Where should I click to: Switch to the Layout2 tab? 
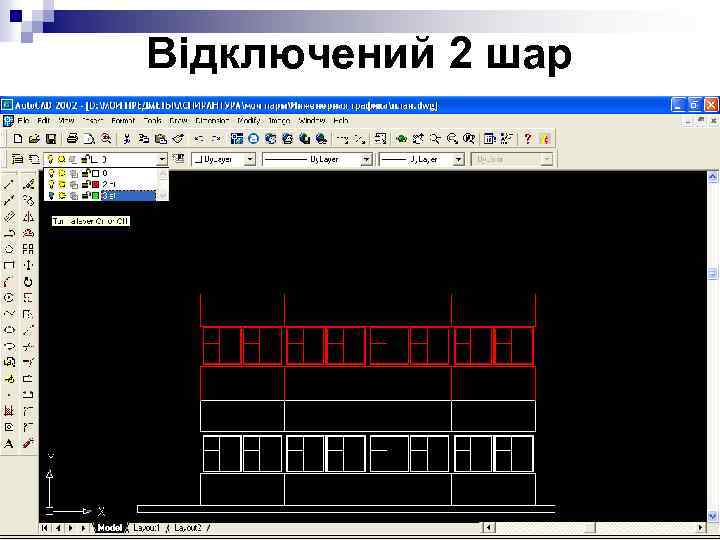(x=187, y=528)
